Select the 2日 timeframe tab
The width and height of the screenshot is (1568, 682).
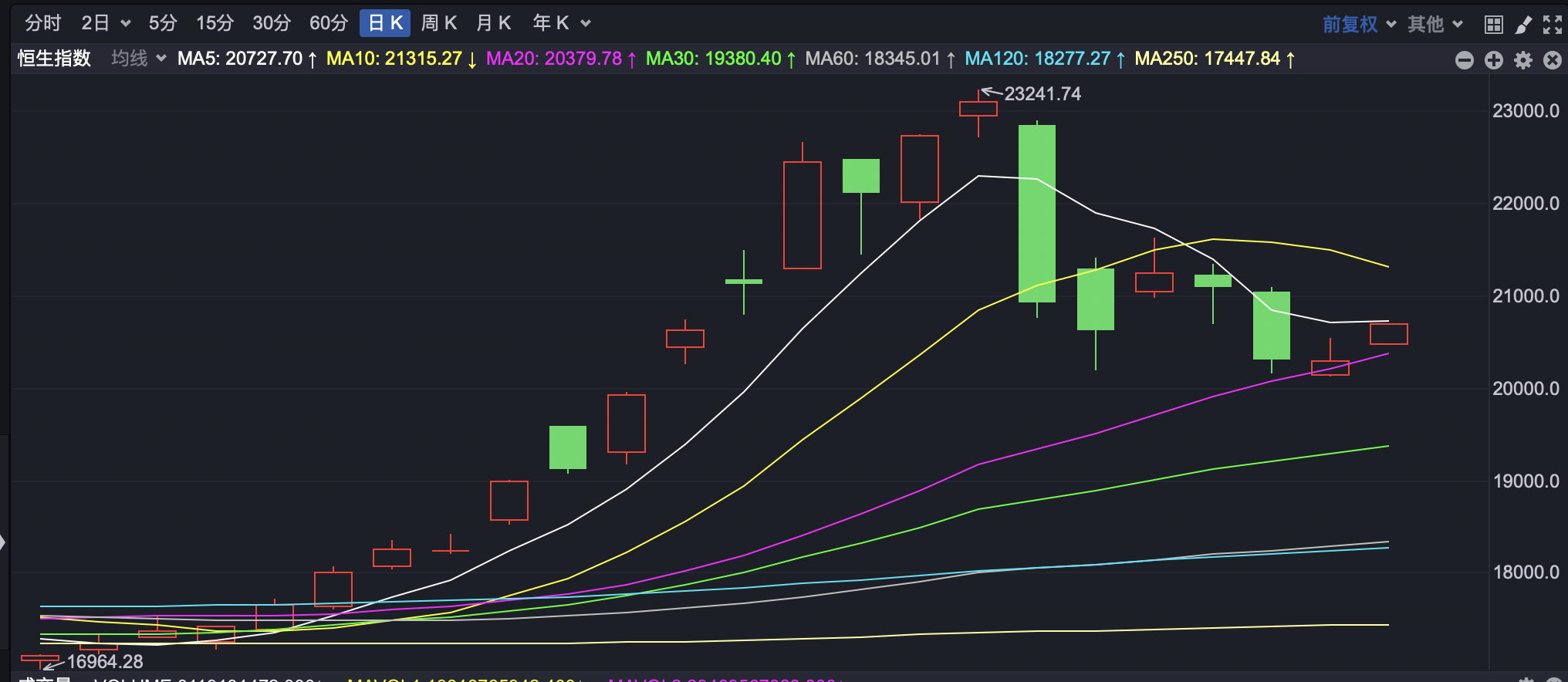pyautogui.click(x=96, y=23)
